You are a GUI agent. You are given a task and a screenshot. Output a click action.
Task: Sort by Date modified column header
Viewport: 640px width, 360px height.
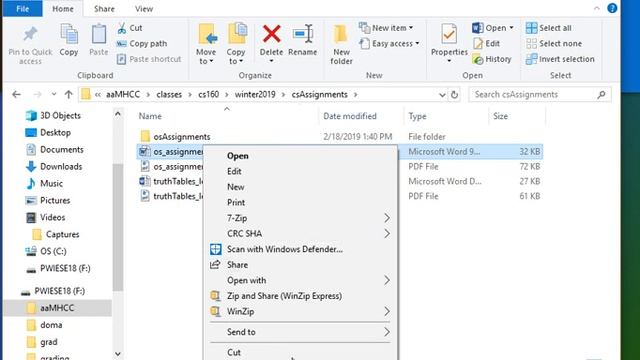coord(350,116)
